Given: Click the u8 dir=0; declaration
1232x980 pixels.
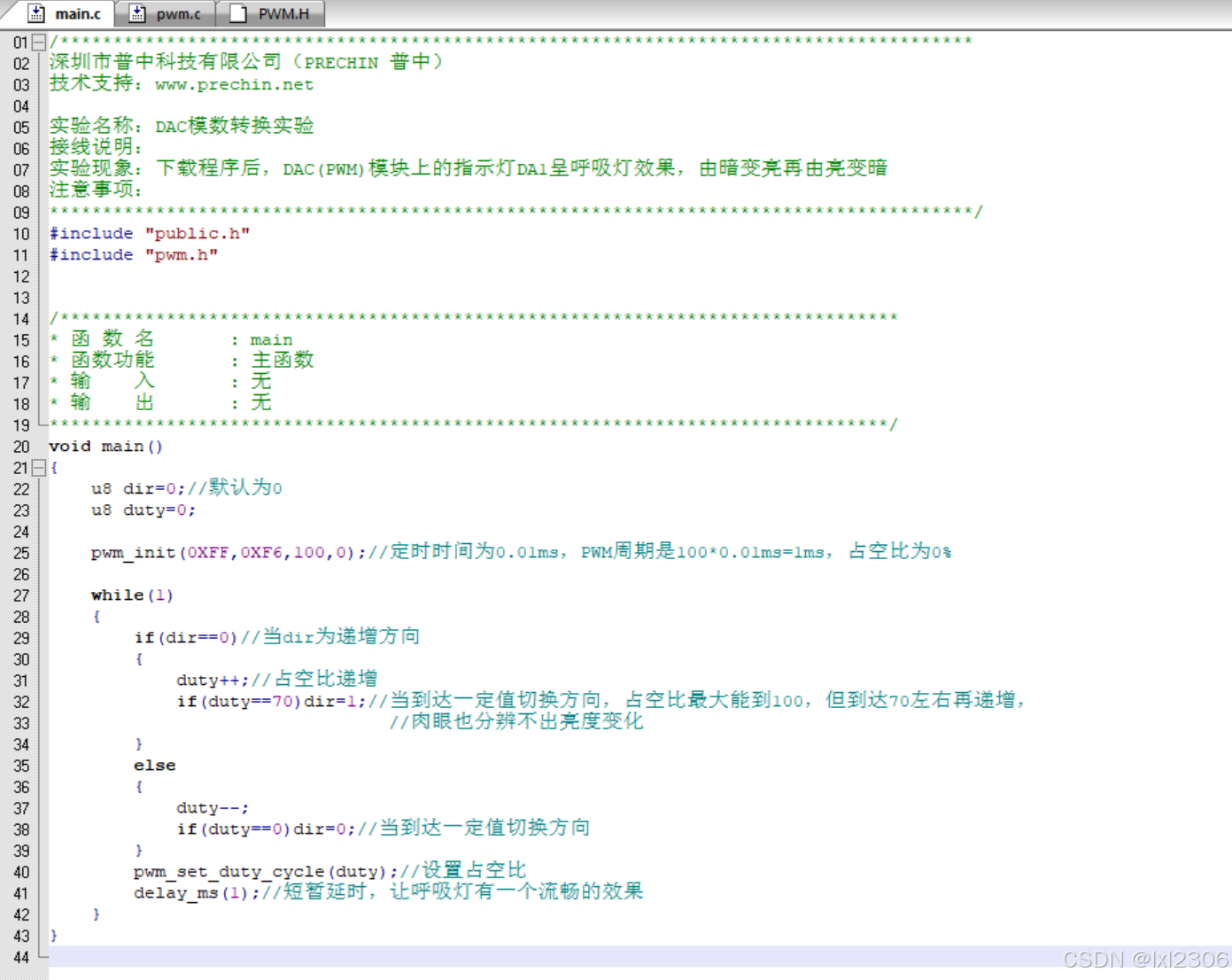Looking at the screenshot, I should point(138,489).
